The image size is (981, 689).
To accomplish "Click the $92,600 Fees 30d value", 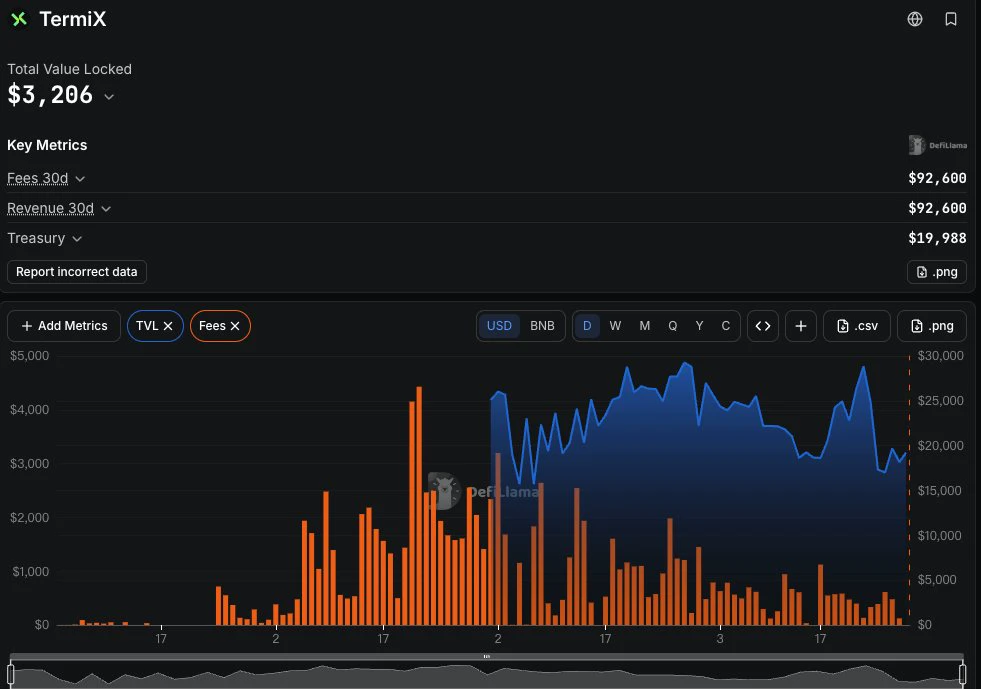I will pyautogui.click(x=937, y=178).
